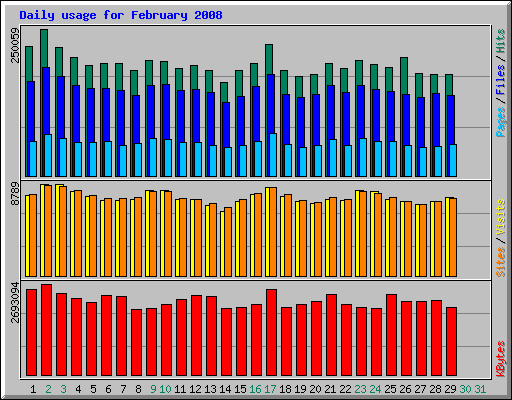Click the red KBytes bar for day 17
Viewport: 512px width, 400px height.
tap(271, 333)
